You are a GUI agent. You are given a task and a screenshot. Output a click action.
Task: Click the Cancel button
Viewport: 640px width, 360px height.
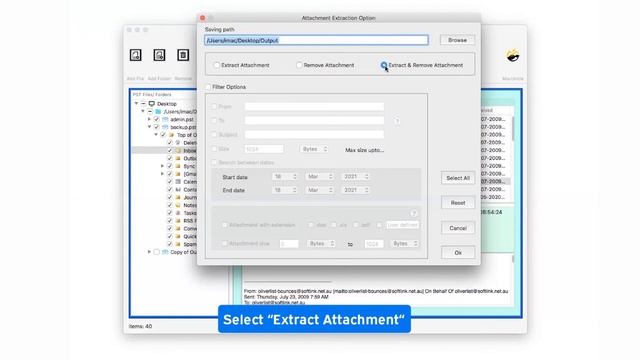pos(458,228)
